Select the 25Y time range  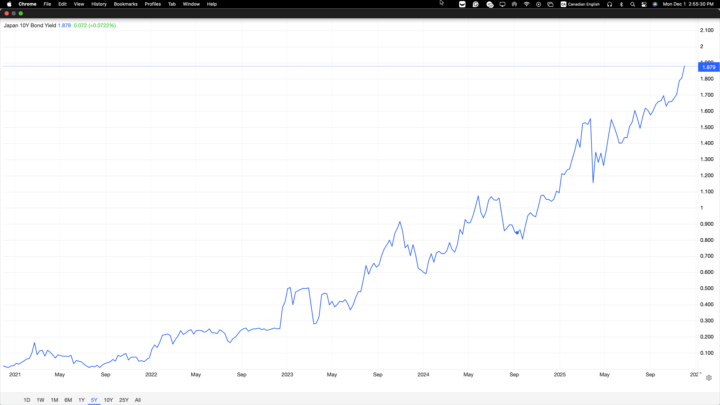(x=124, y=400)
